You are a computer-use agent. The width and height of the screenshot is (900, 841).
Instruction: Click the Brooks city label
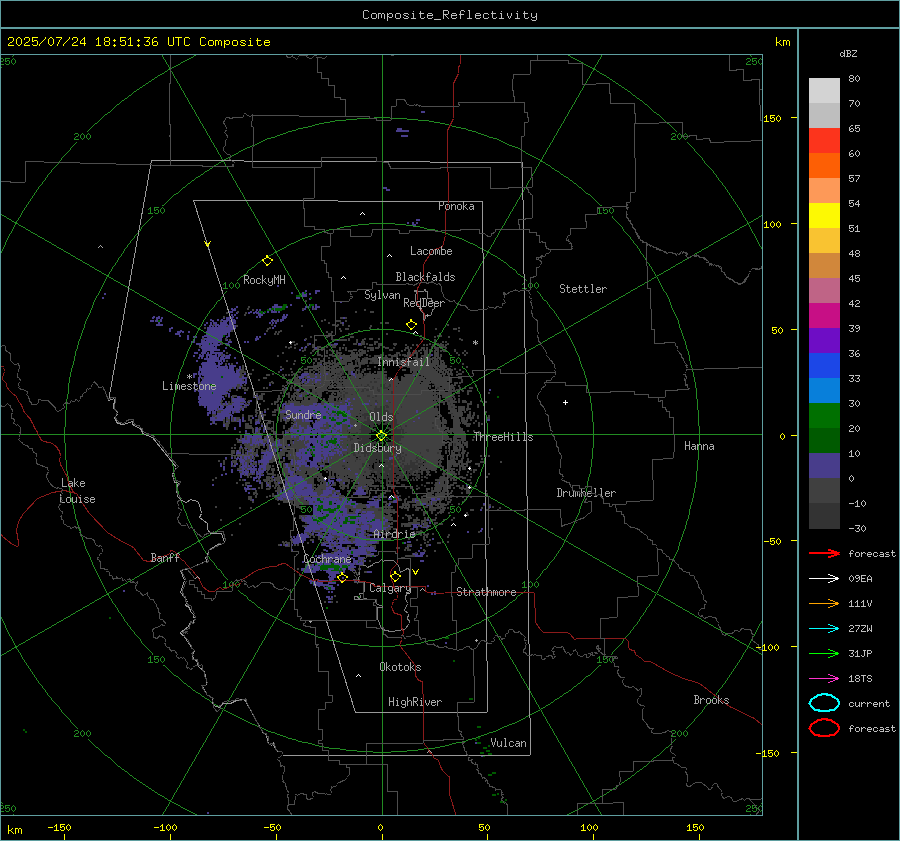pos(711,700)
